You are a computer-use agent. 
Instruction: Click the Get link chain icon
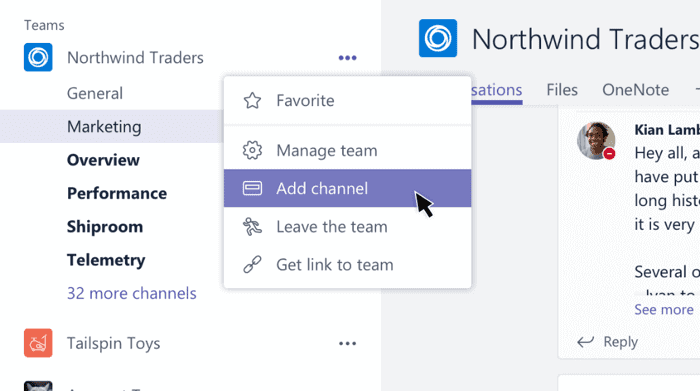252,264
